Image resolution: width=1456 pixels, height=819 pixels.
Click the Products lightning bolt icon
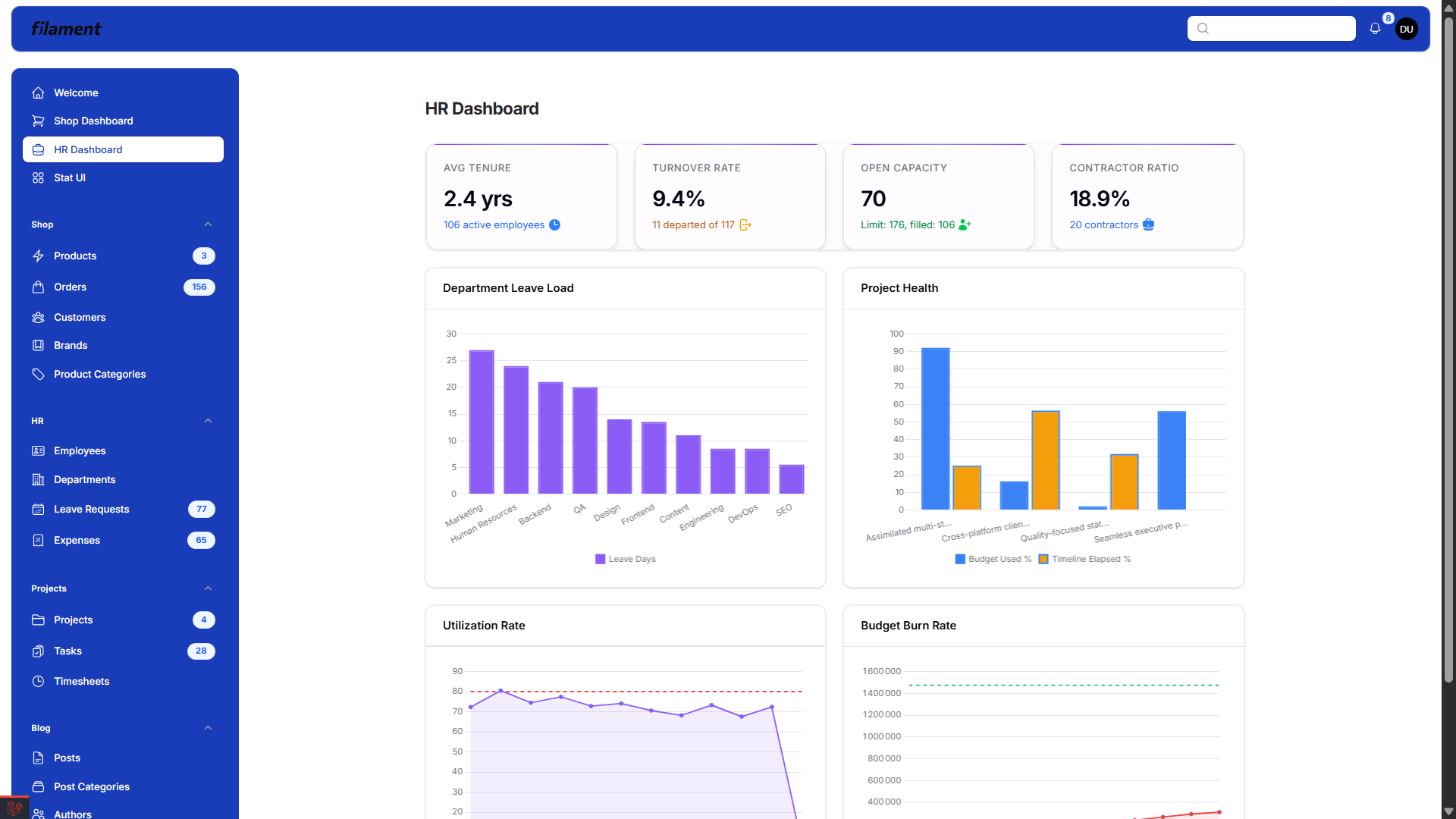[x=38, y=256]
